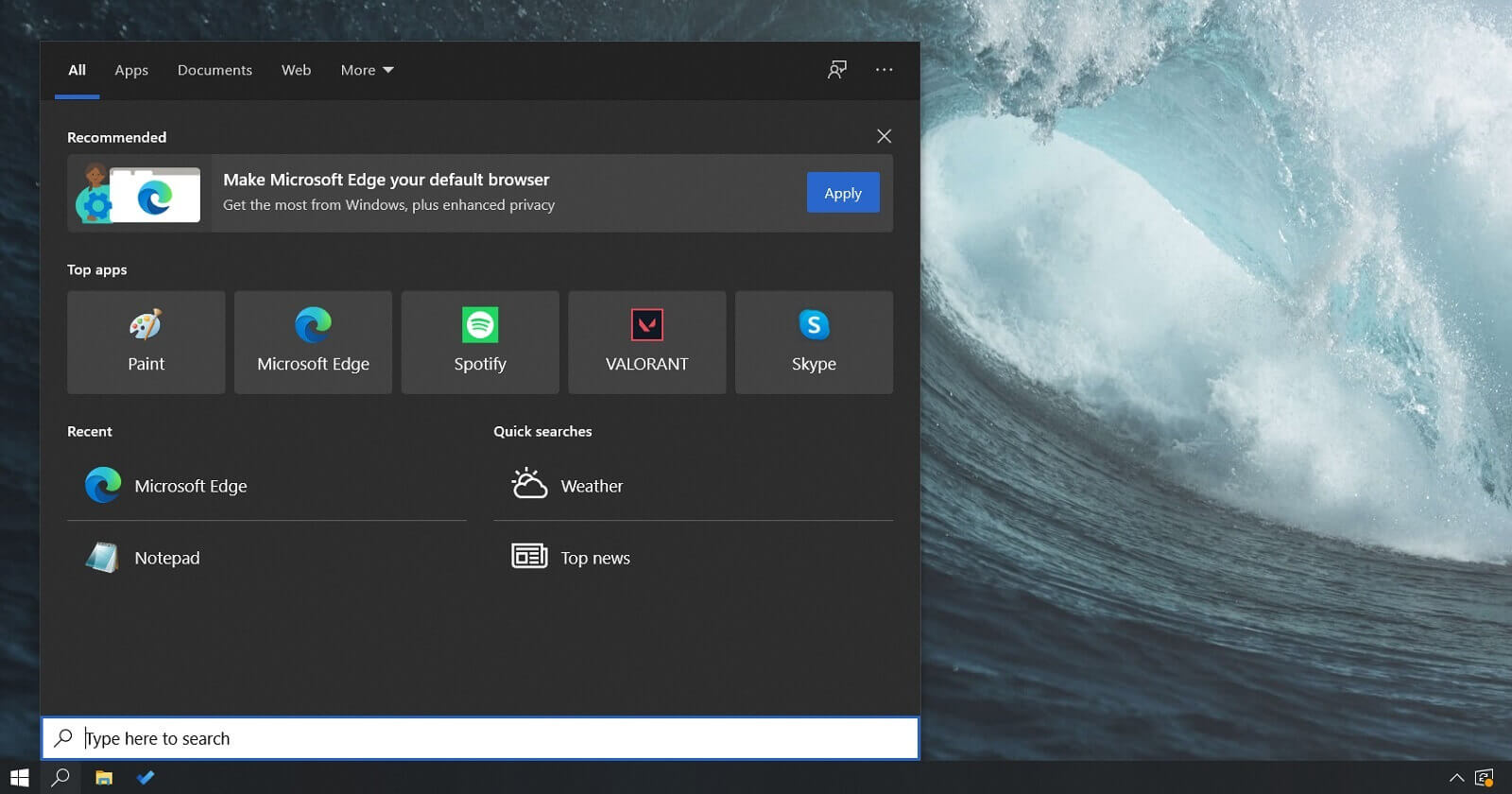This screenshot has height=794, width=1512.
Task: Dismiss the Recommended section
Action: tap(884, 136)
